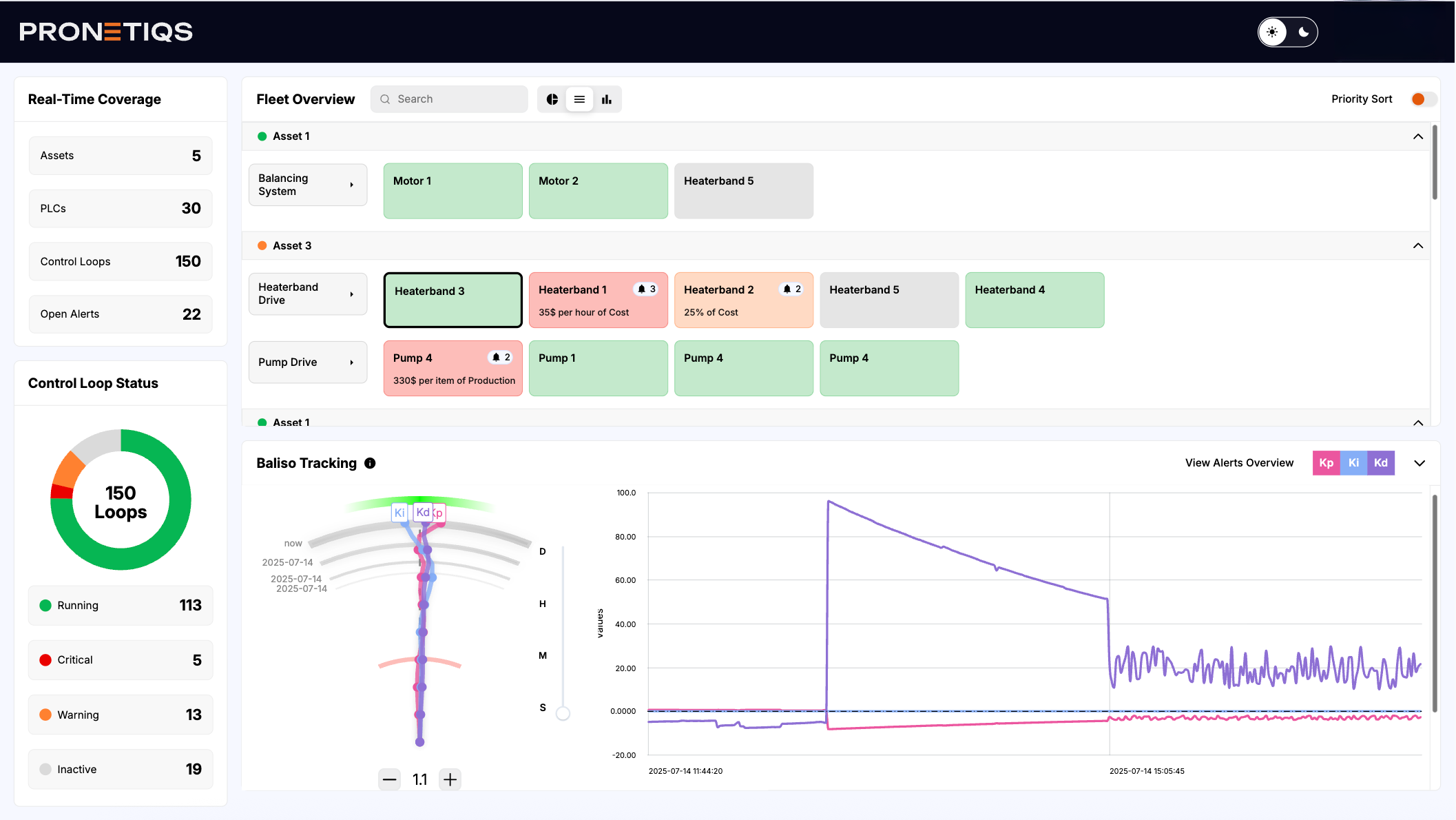Screen dimensions: 1456x820
Task: Collapse the Baliso Tracking panel chevron
Action: click(x=1419, y=463)
